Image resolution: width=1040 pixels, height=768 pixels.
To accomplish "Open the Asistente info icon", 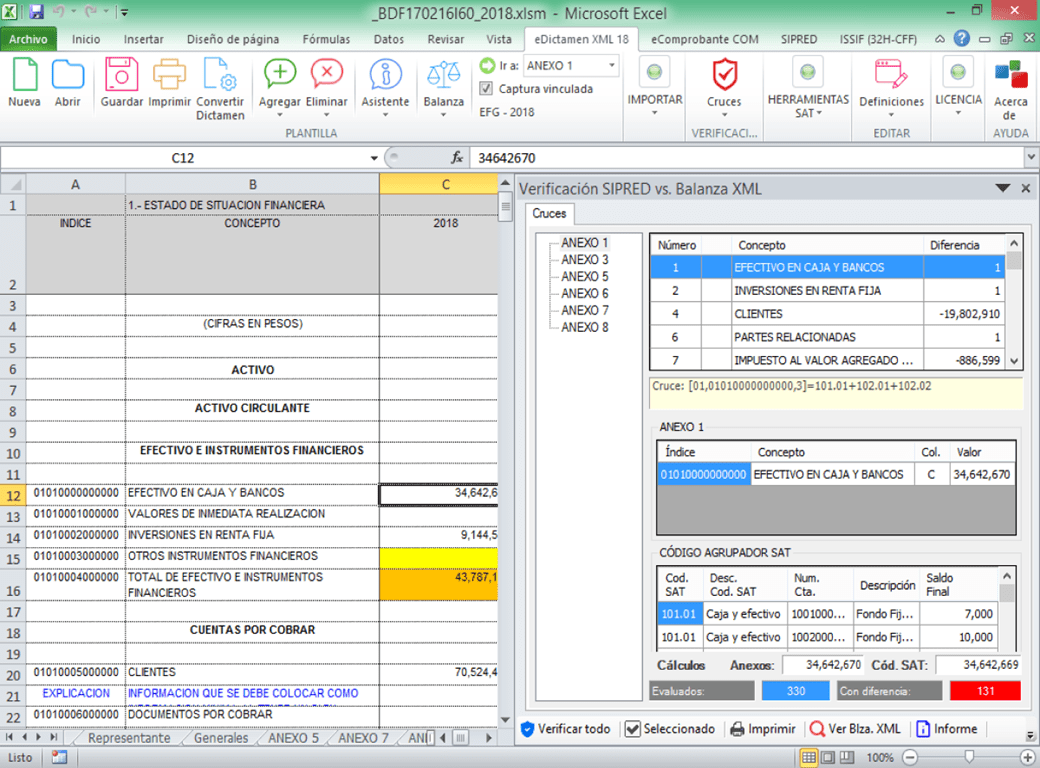I will 385,74.
